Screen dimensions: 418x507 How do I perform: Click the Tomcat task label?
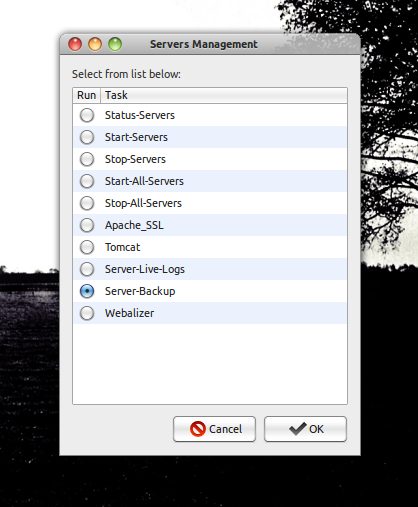point(123,247)
